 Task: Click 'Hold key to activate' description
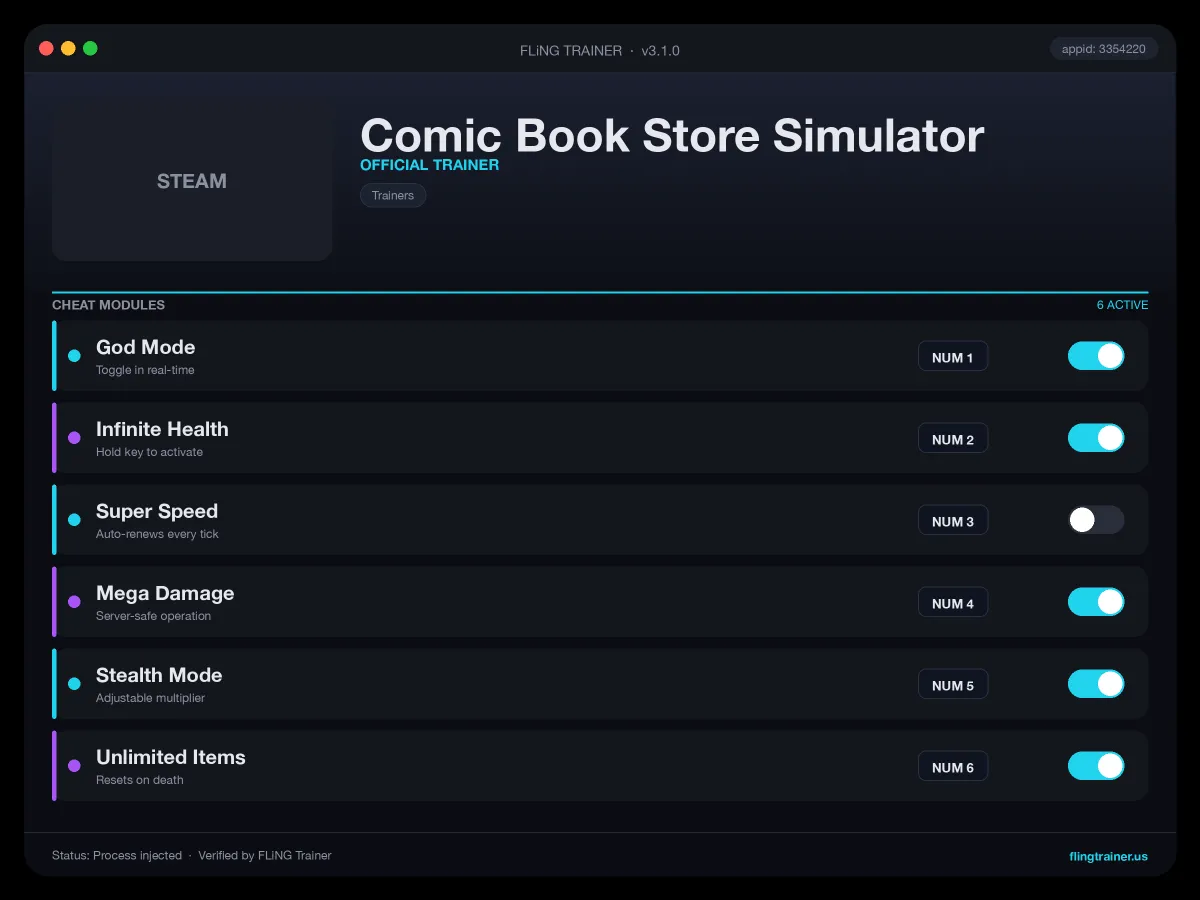click(149, 452)
